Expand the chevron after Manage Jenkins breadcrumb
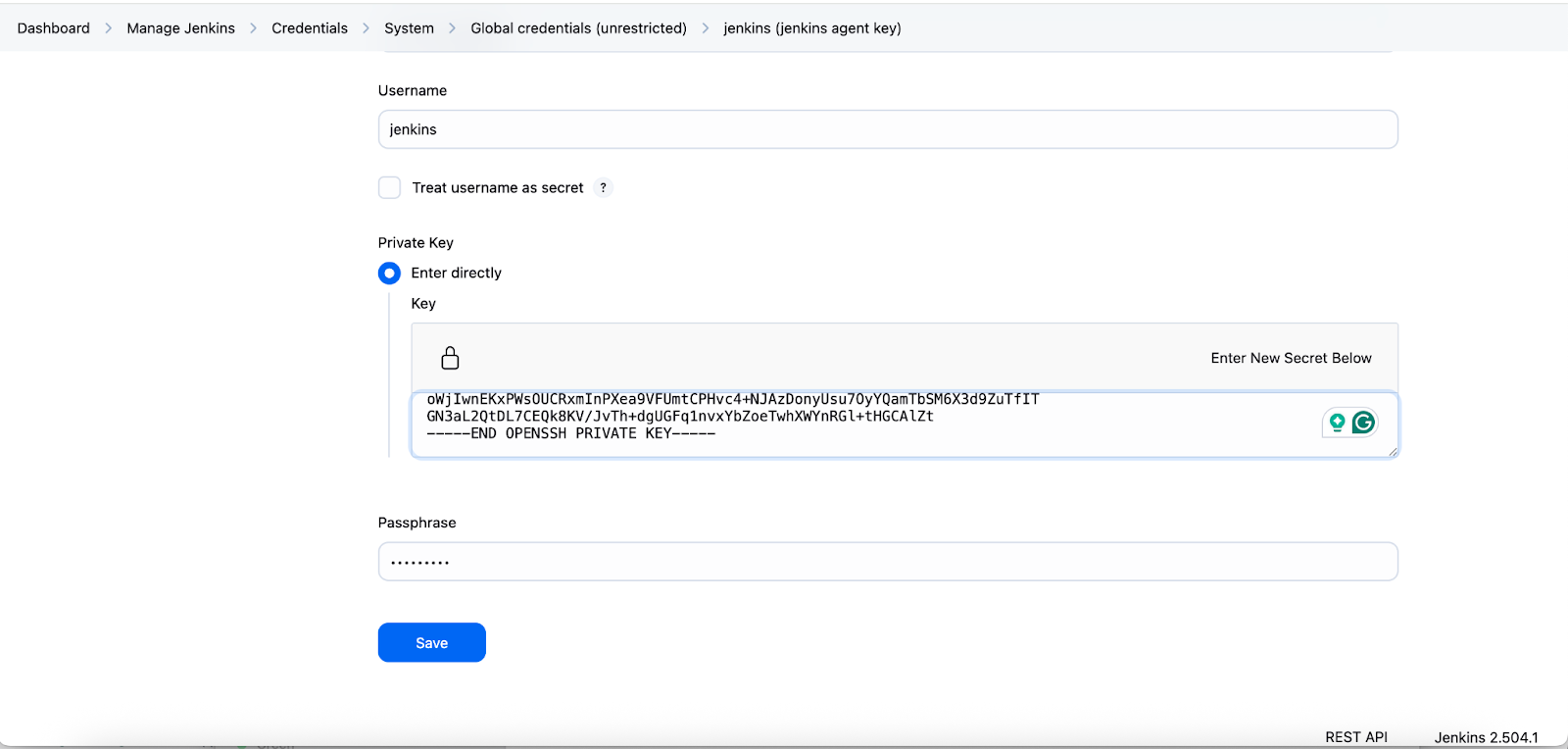The image size is (1568, 749). (x=253, y=28)
